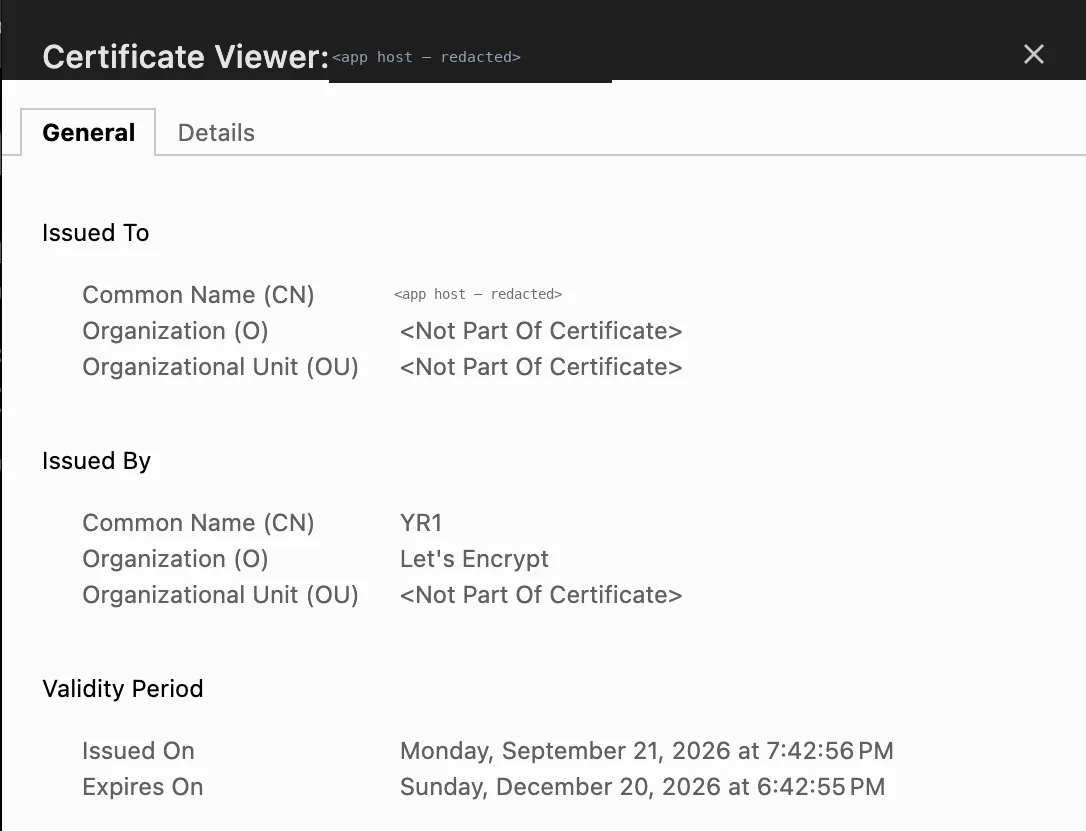Click the Issued To Organization (O) value

[x=541, y=331]
